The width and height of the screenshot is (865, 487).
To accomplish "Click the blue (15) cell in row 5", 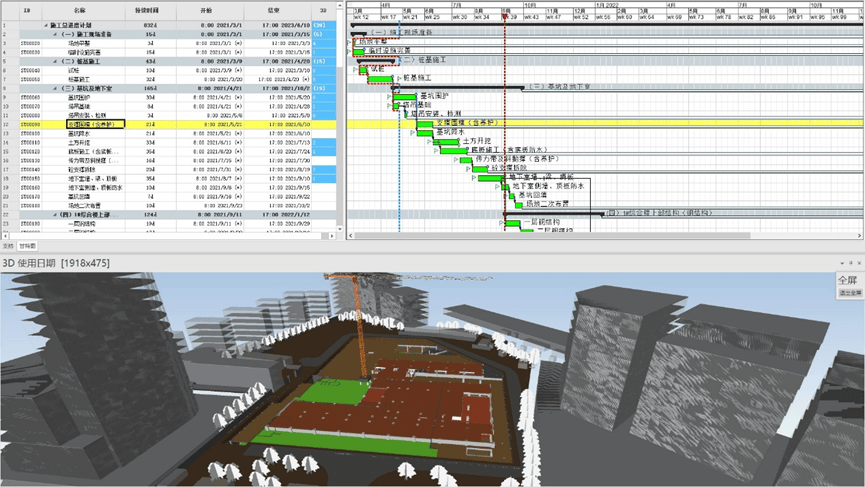I will pos(324,61).
